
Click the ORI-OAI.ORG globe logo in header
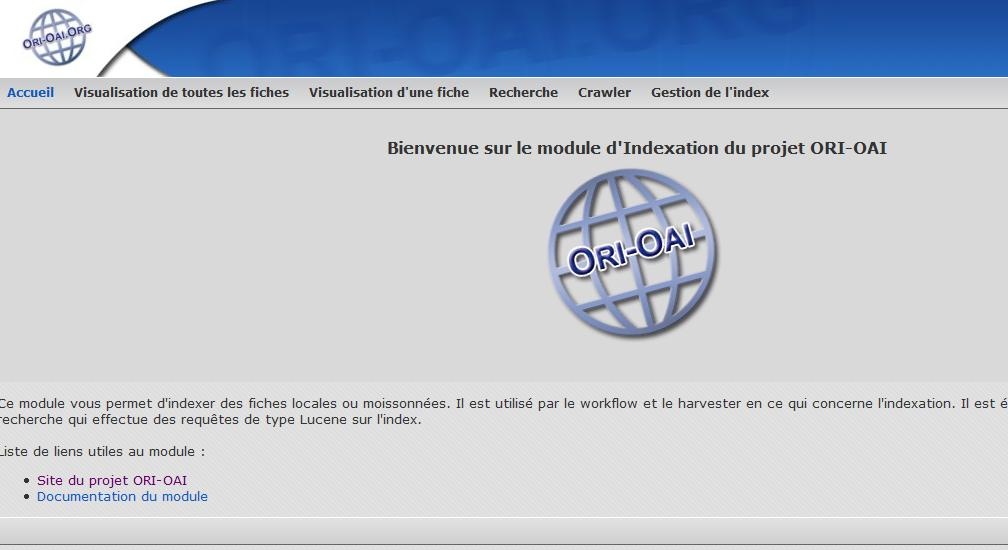pos(57,37)
